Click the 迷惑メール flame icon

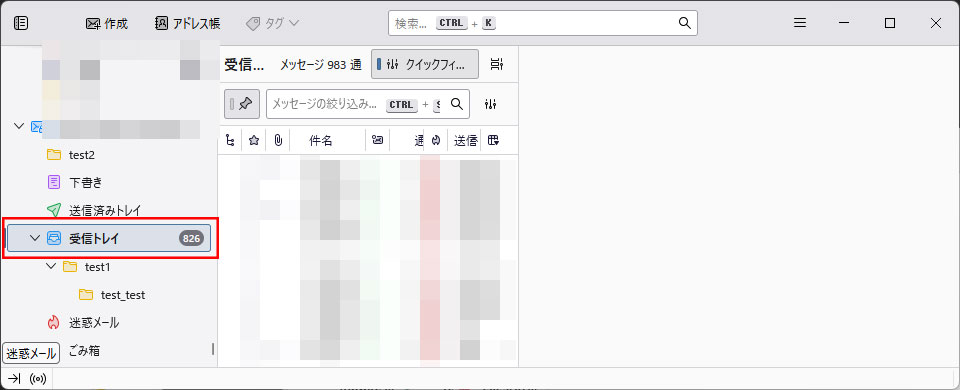coord(54,322)
